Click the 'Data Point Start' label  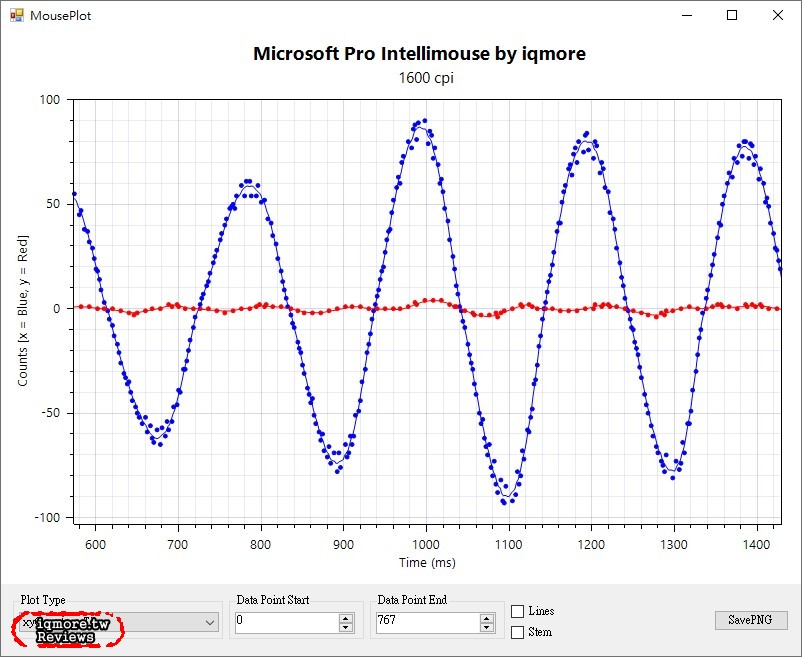point(273,600)
